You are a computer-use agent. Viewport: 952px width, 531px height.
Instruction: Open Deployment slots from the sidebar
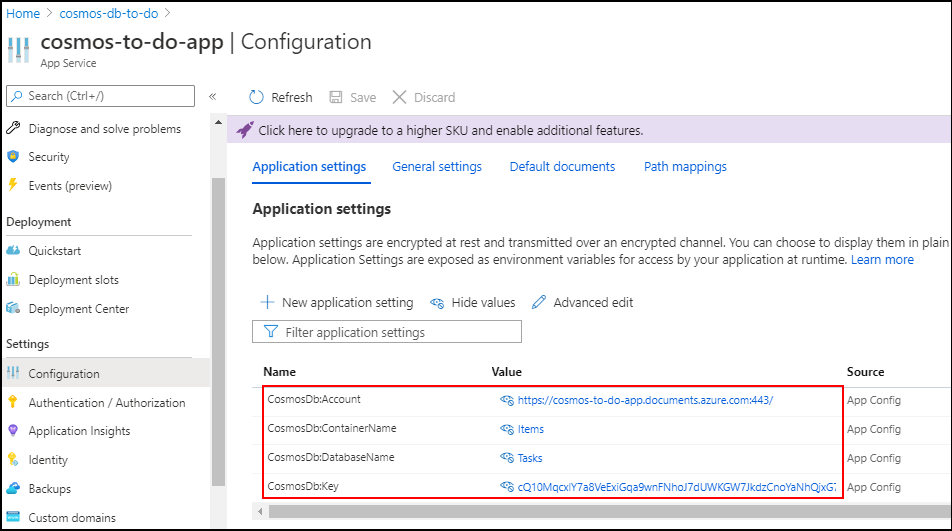coord(73,280)
